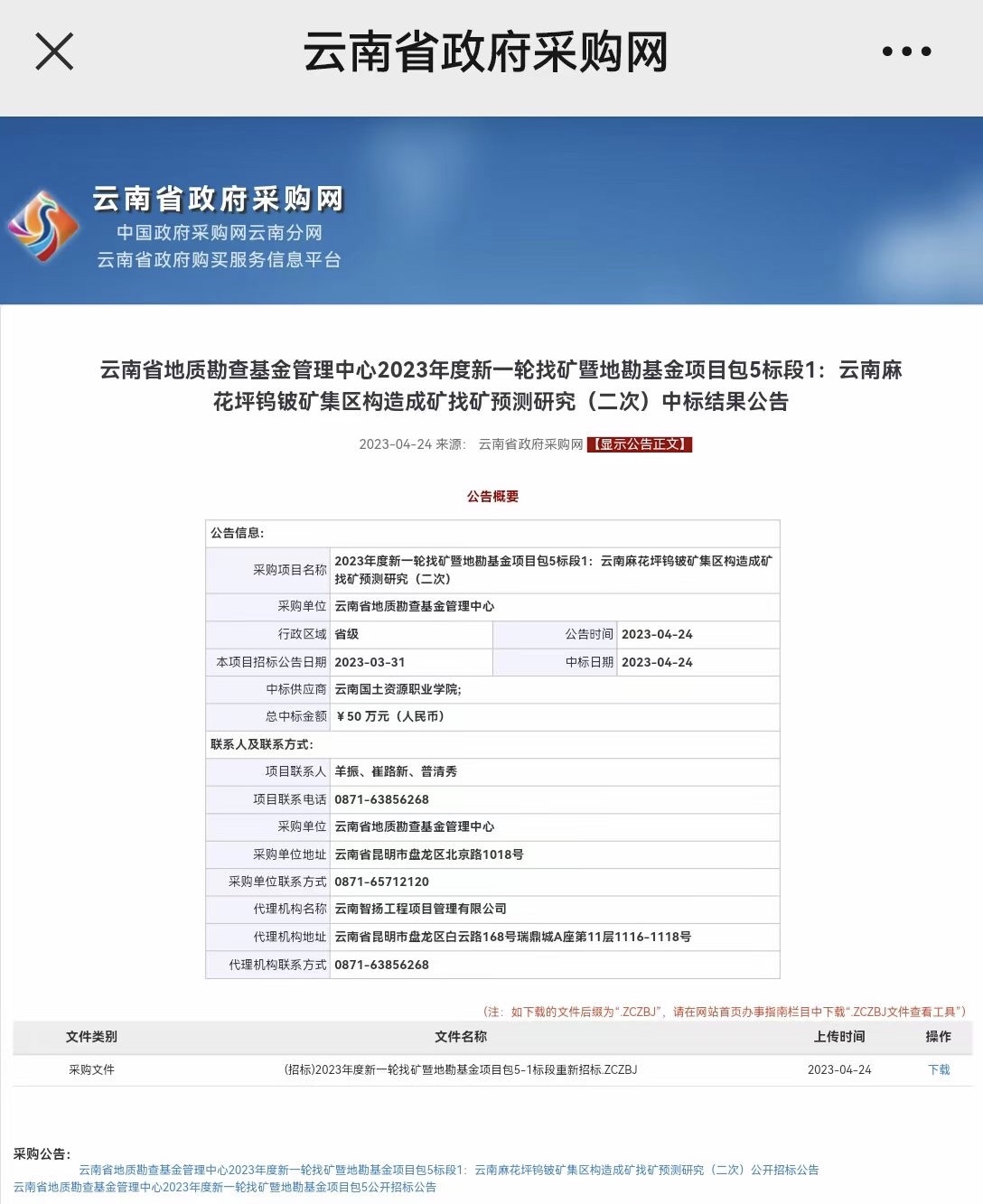Select the red ZCZBJ download note

[725, 1012]
